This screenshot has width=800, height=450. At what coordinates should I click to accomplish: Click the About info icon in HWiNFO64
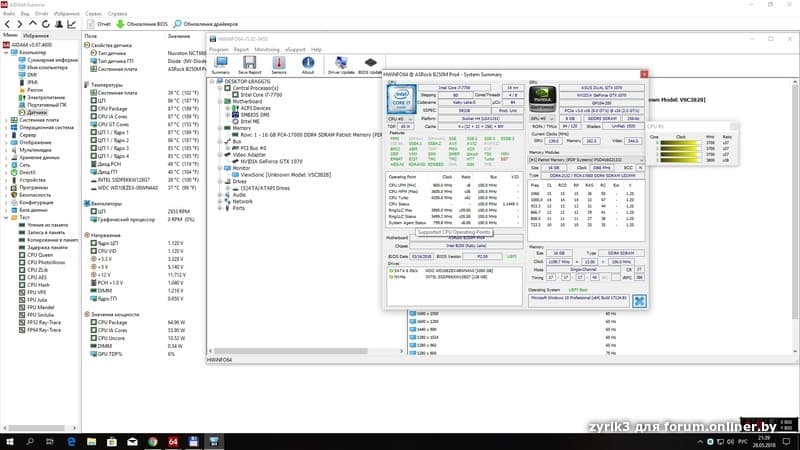coord(308,63)
